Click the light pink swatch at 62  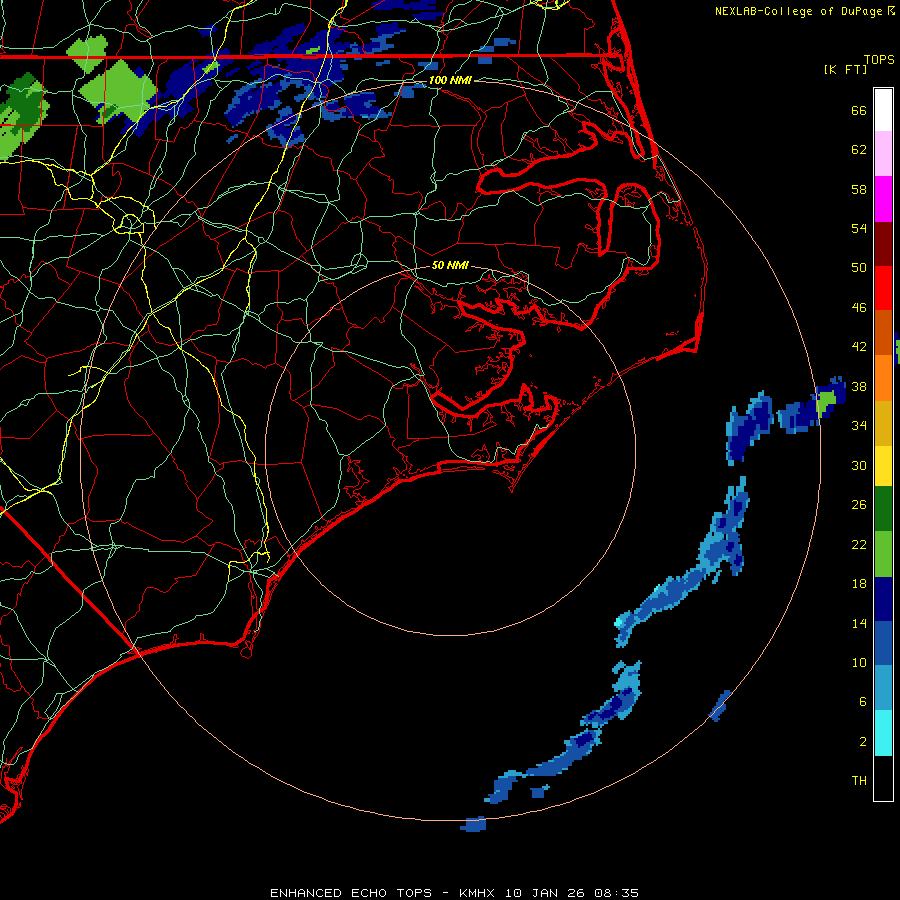[x=883, y=153]
